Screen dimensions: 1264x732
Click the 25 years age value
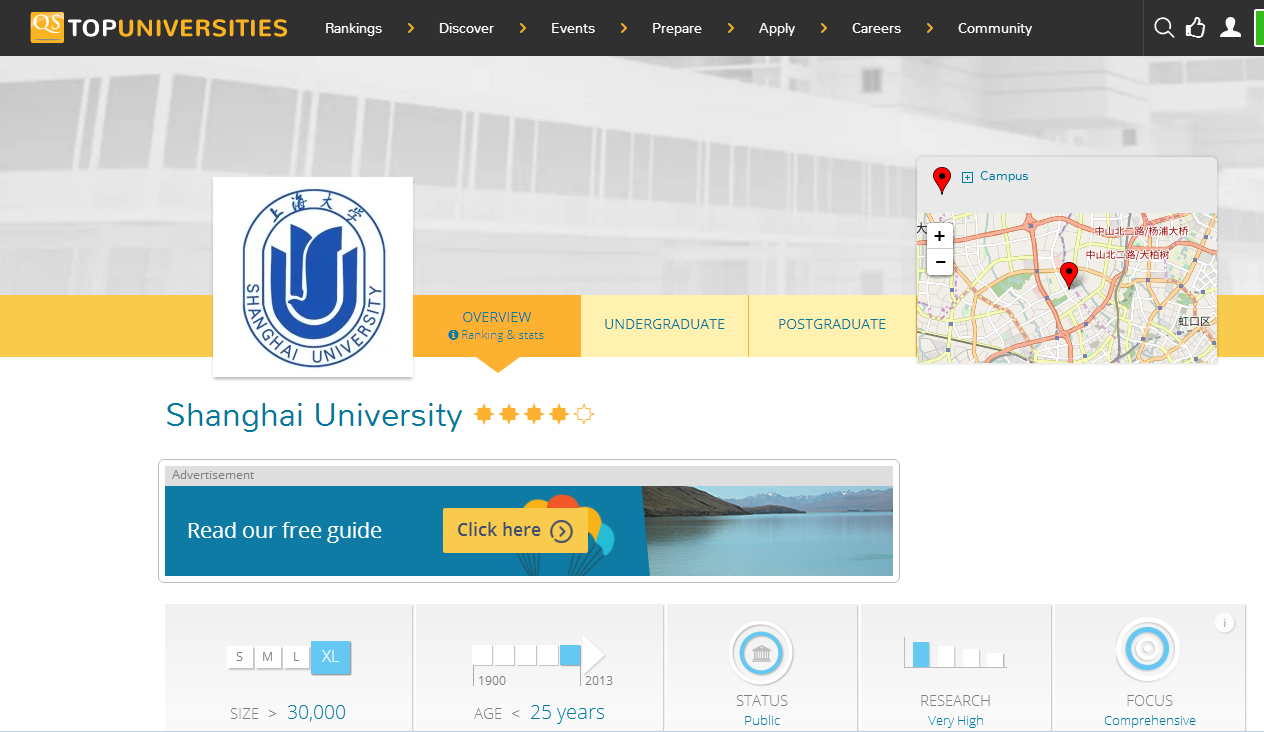tap(567, 712)
